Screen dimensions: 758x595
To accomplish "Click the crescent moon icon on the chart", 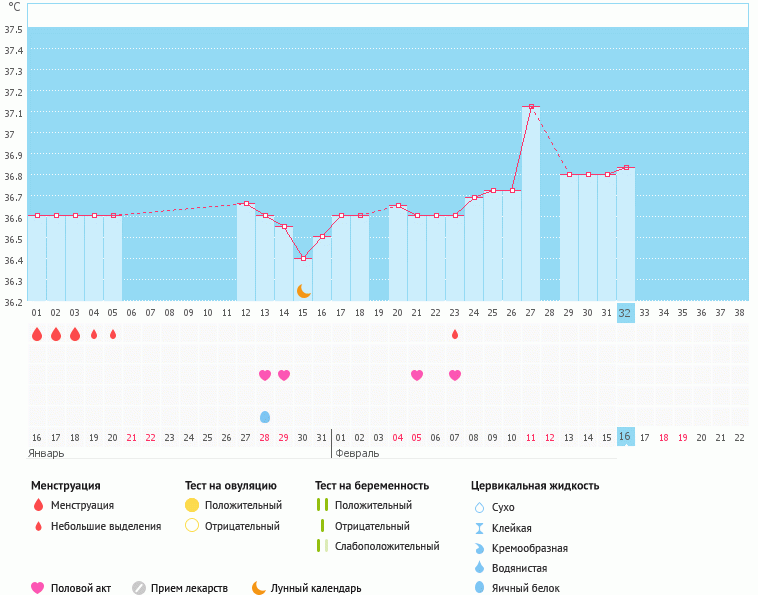I will (303, 291).
